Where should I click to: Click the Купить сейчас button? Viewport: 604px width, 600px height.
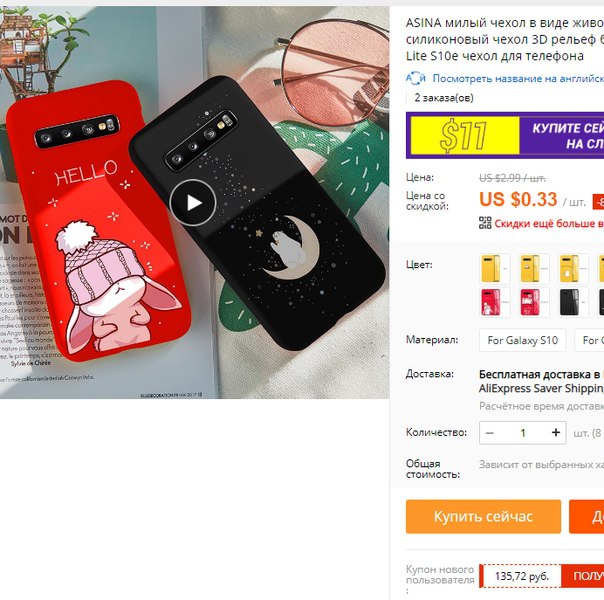[x=483, y=517]
